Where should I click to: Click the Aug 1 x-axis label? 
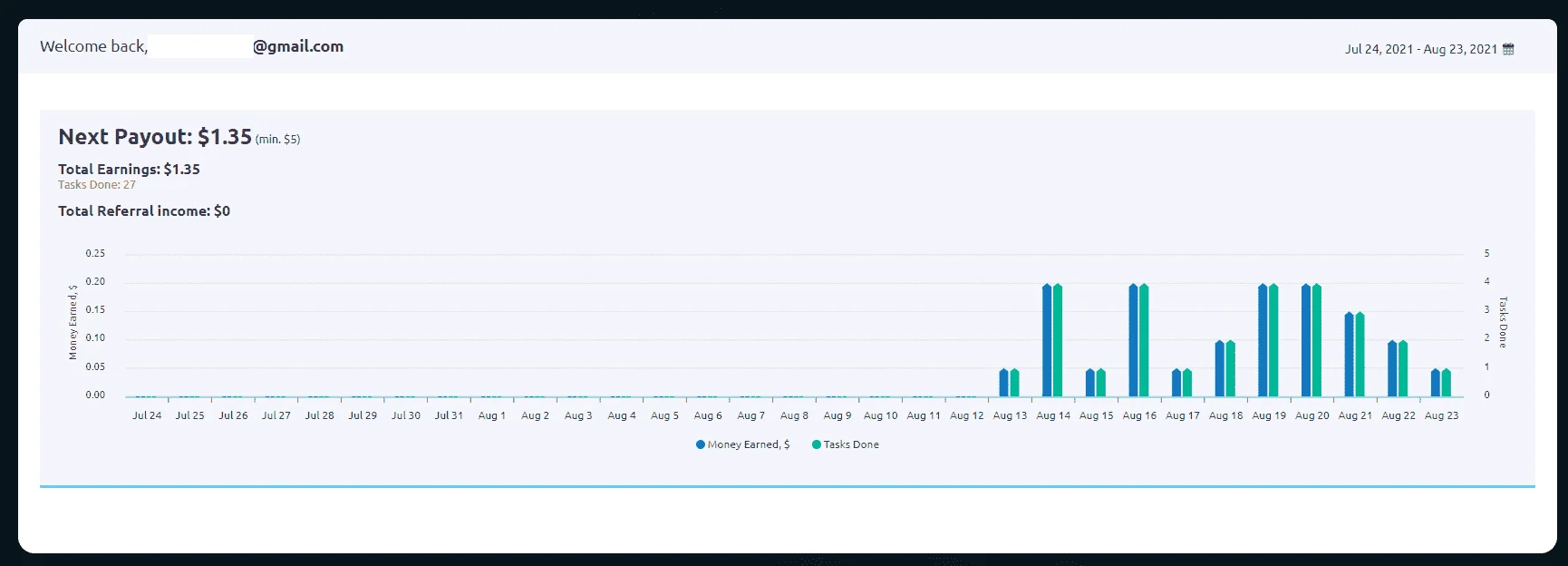pyautogui.click(x=492, y=415)
